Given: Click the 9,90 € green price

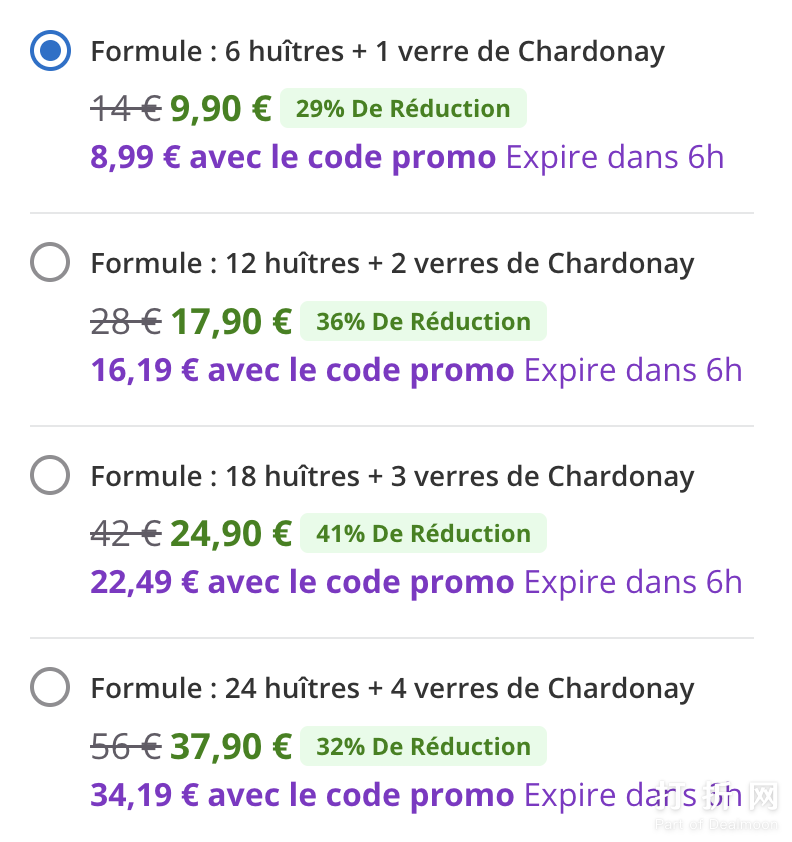Looking at the screenshot, I should click(x=221, y=109).
